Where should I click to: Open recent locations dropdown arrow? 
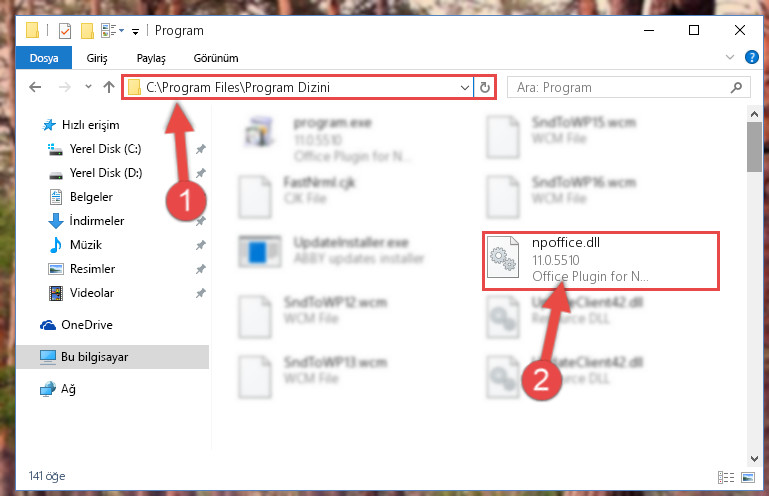88,87
